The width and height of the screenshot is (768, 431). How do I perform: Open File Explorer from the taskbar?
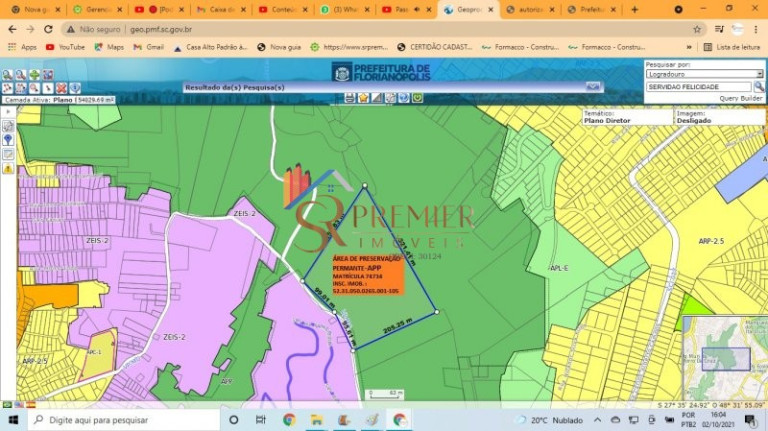coord(316,420)
